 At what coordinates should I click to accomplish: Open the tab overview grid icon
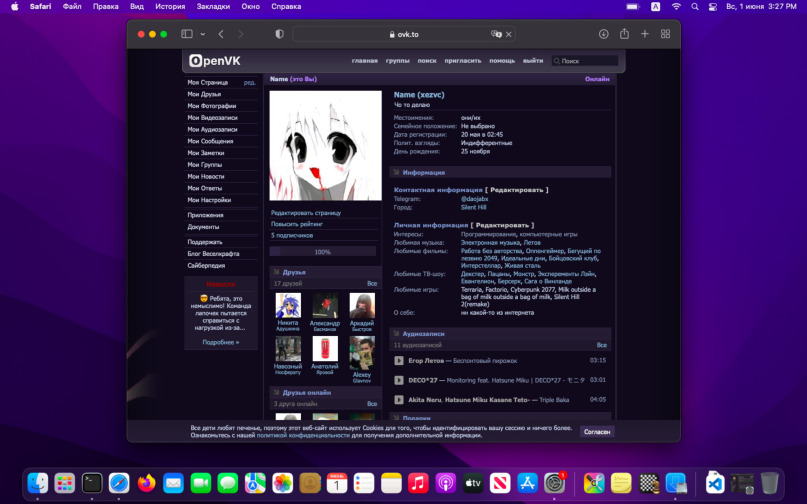coord(665,34)
